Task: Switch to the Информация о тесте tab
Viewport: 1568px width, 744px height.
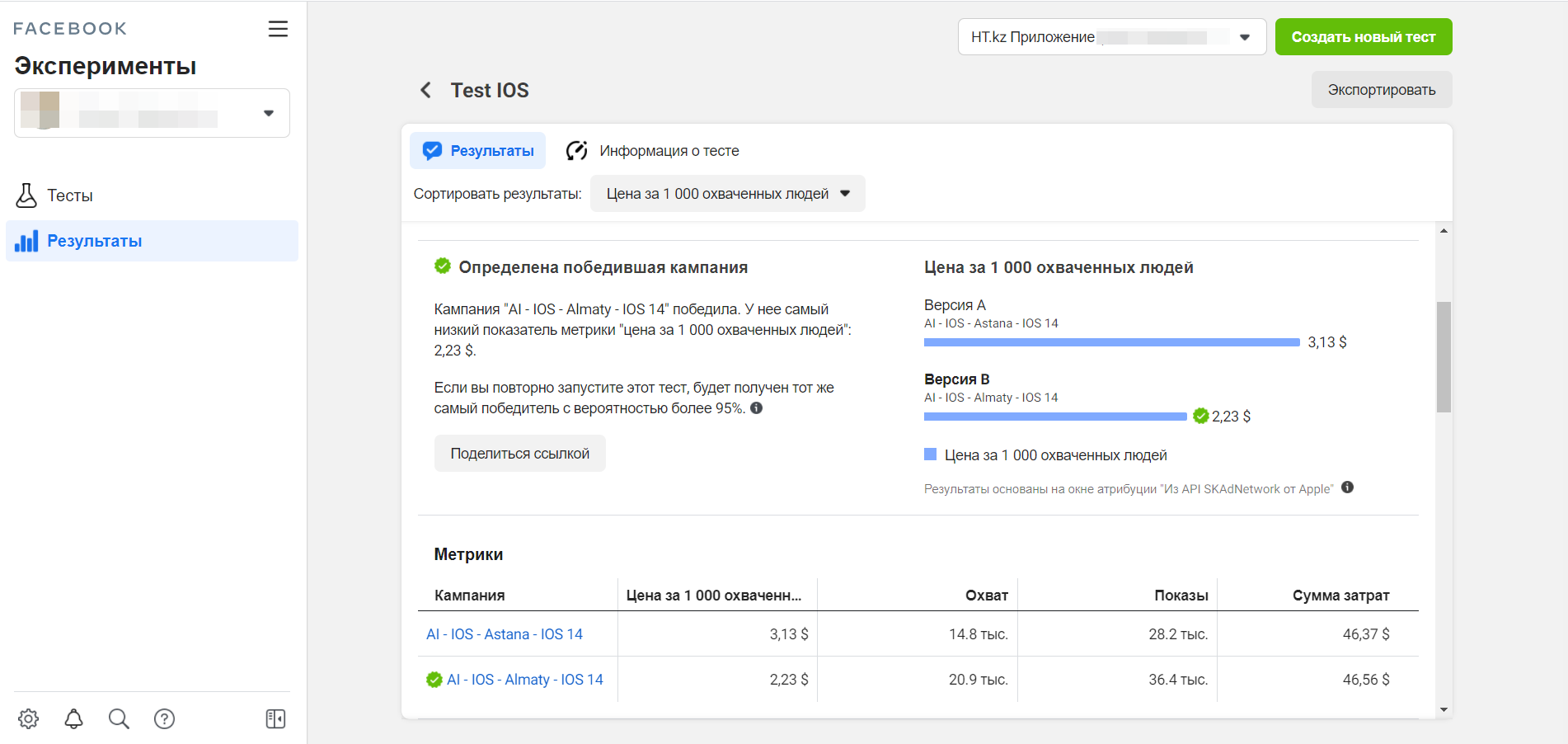Action: [652, 151]
